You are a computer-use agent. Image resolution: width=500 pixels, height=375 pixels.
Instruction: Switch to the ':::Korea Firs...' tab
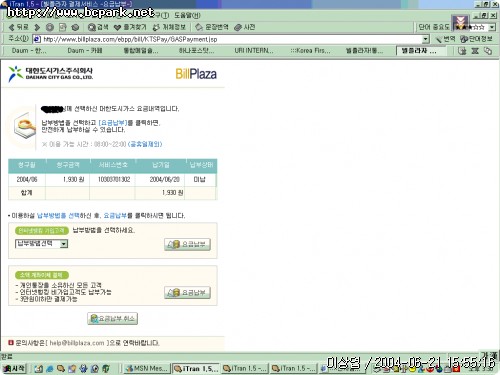pos(310,51)
